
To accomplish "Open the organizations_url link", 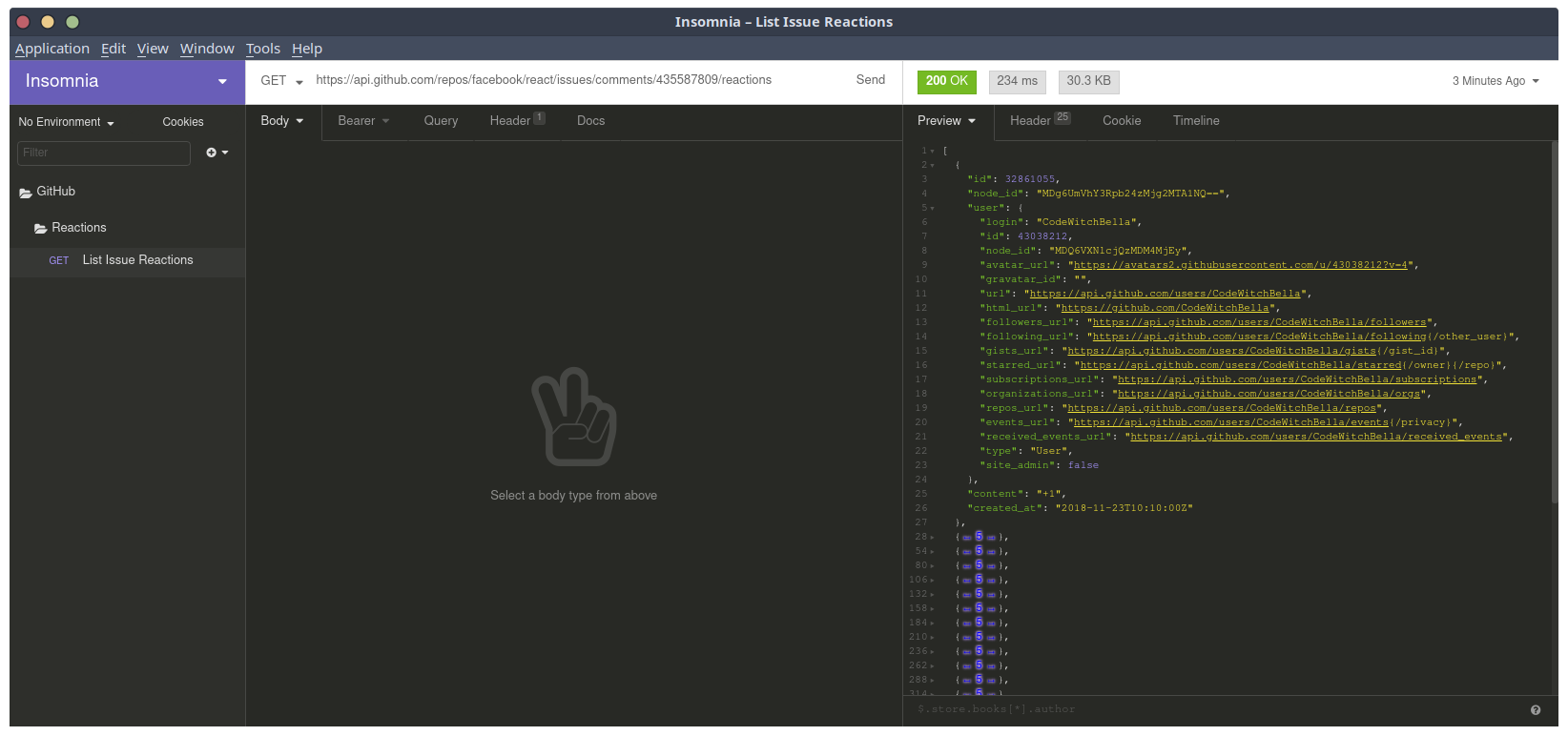I will [x=1269, y=394].
